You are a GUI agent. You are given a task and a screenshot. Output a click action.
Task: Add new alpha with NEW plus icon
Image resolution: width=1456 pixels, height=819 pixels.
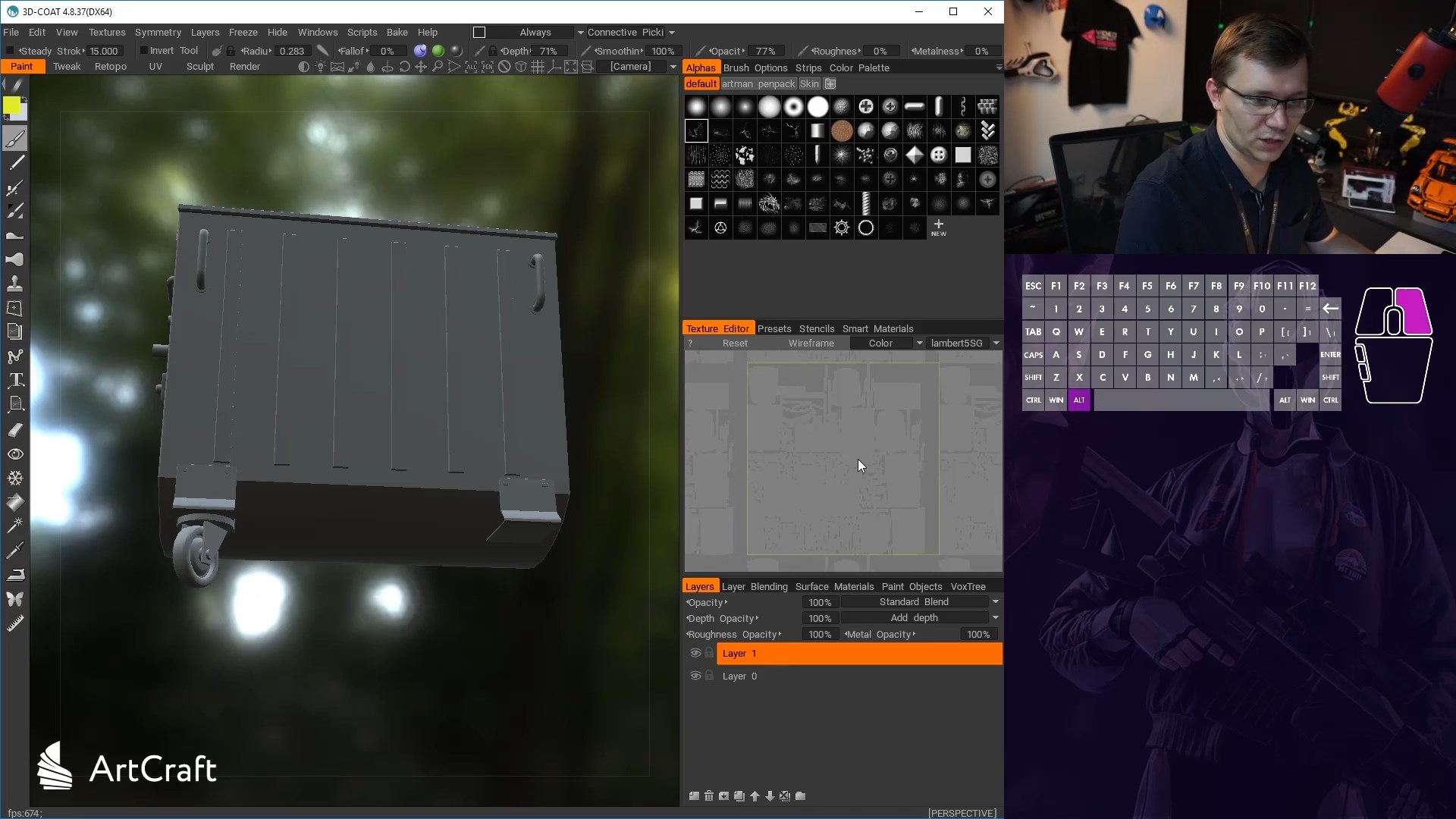(x=938, y=227)
